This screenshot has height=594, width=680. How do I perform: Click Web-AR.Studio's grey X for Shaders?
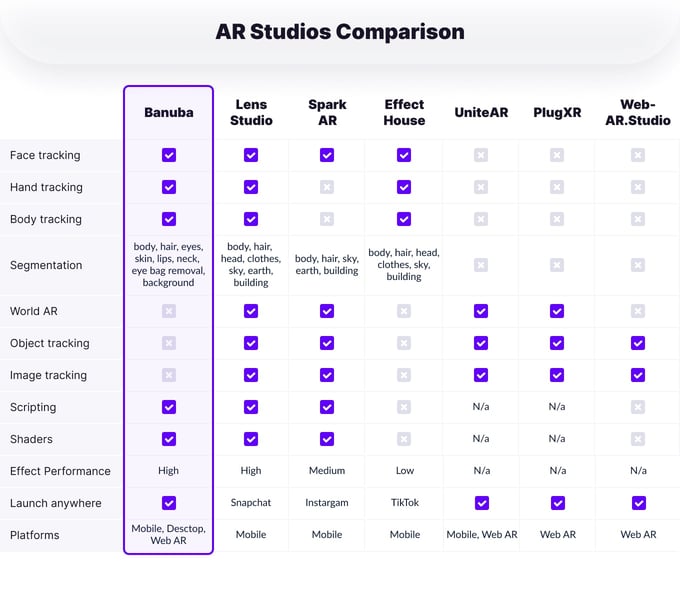pos(638,439)
